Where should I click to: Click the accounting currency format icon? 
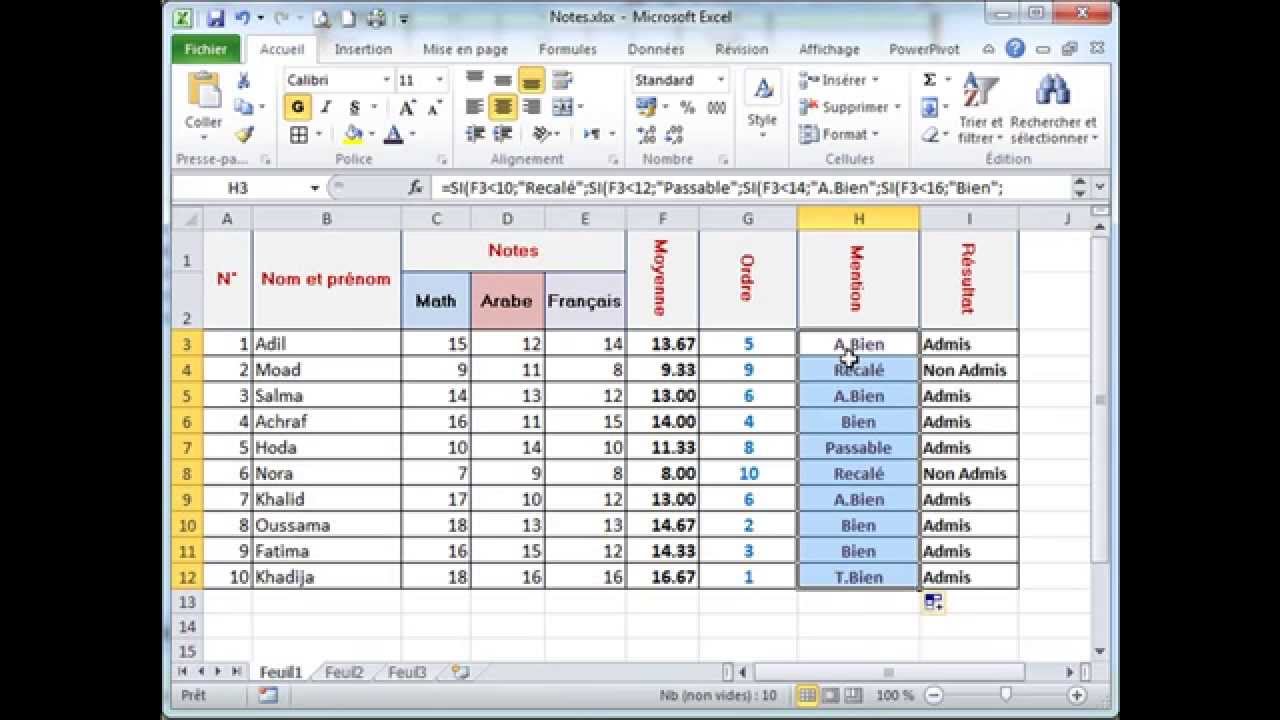coord(646,107)
